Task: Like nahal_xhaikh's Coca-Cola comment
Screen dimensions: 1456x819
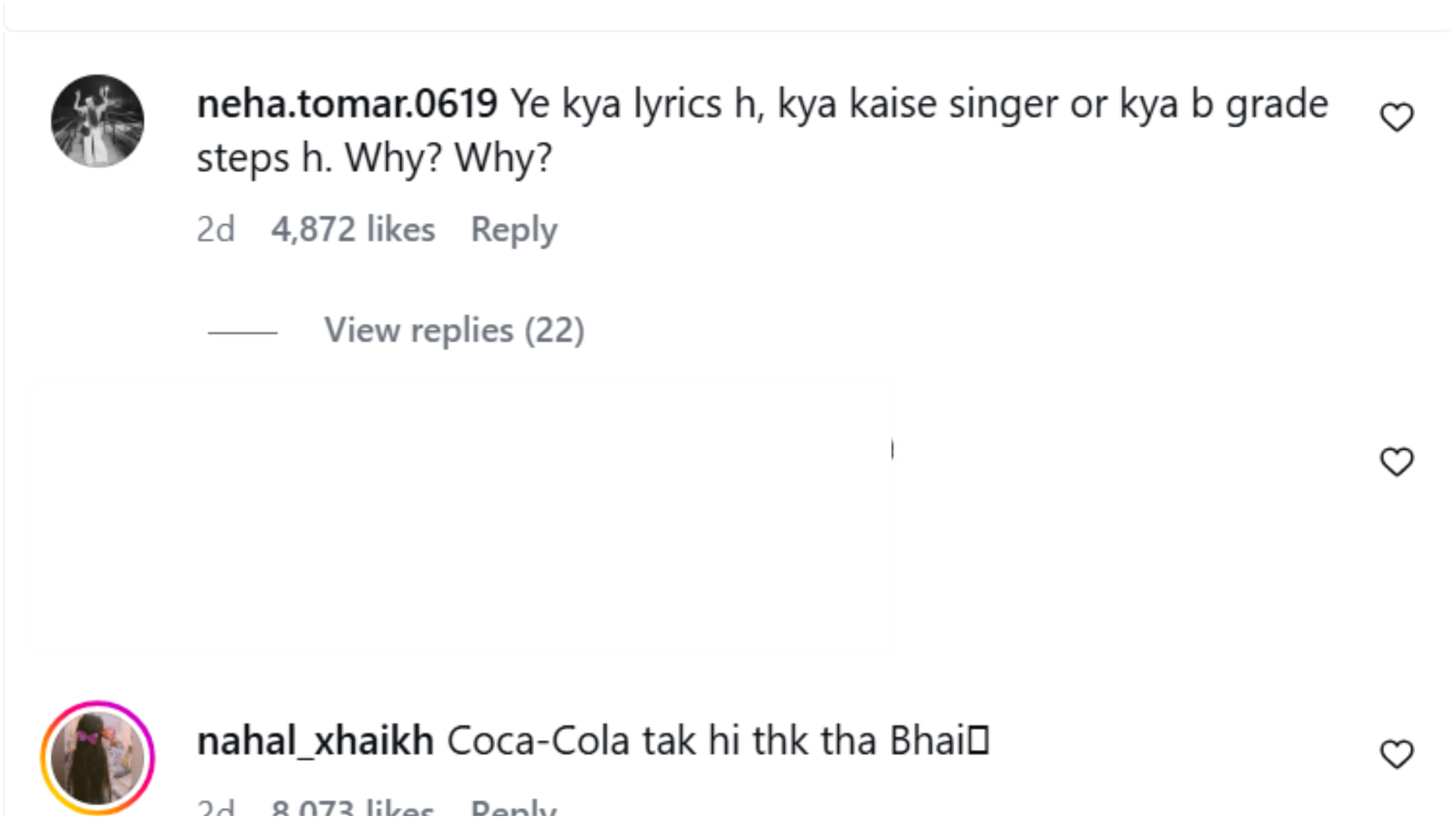Action: [1396, 755]
